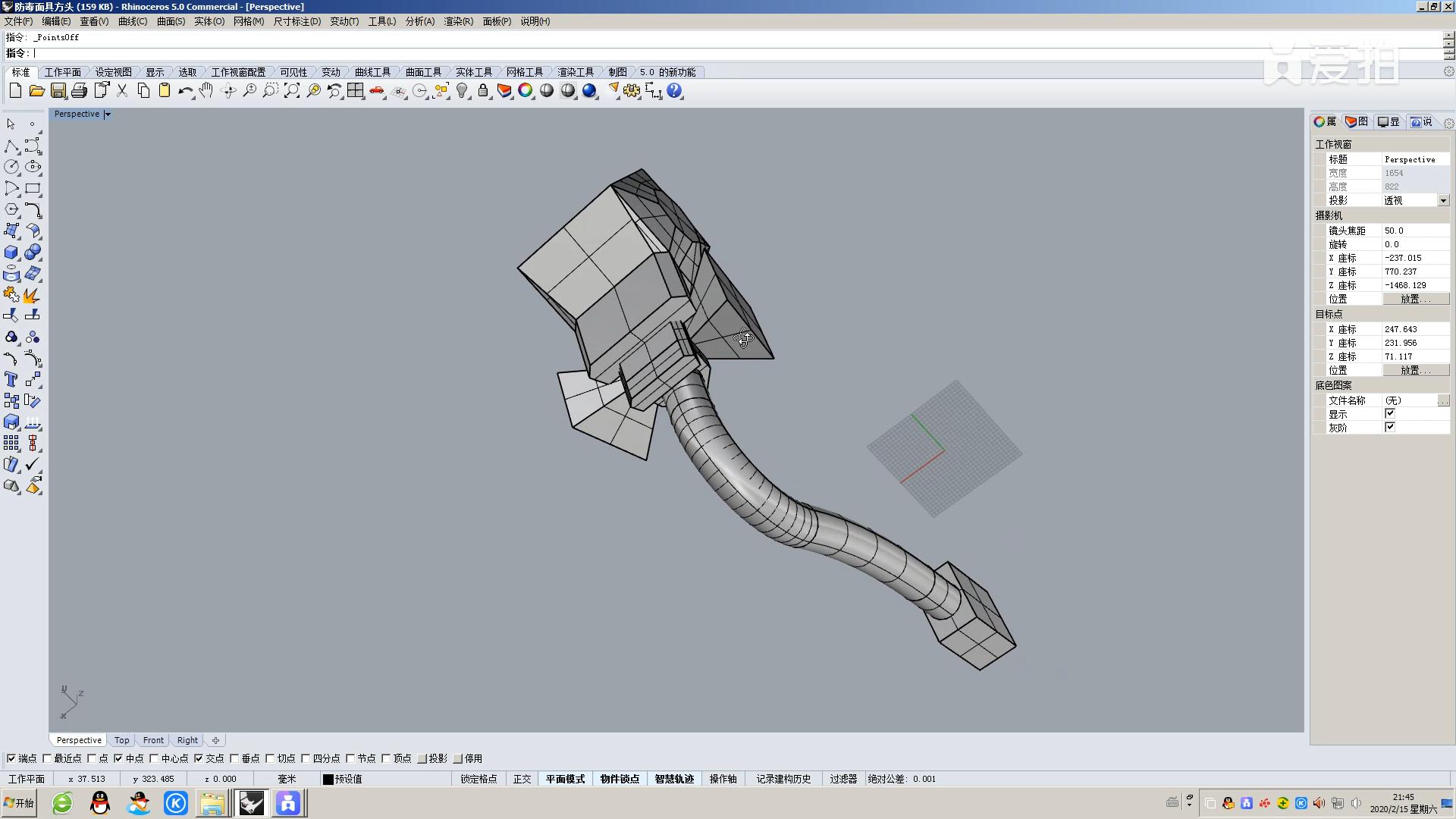Open the 预设值 layer selector in status bar
This screenshot has width=1456, height=819.
click(x=349, y=779)
